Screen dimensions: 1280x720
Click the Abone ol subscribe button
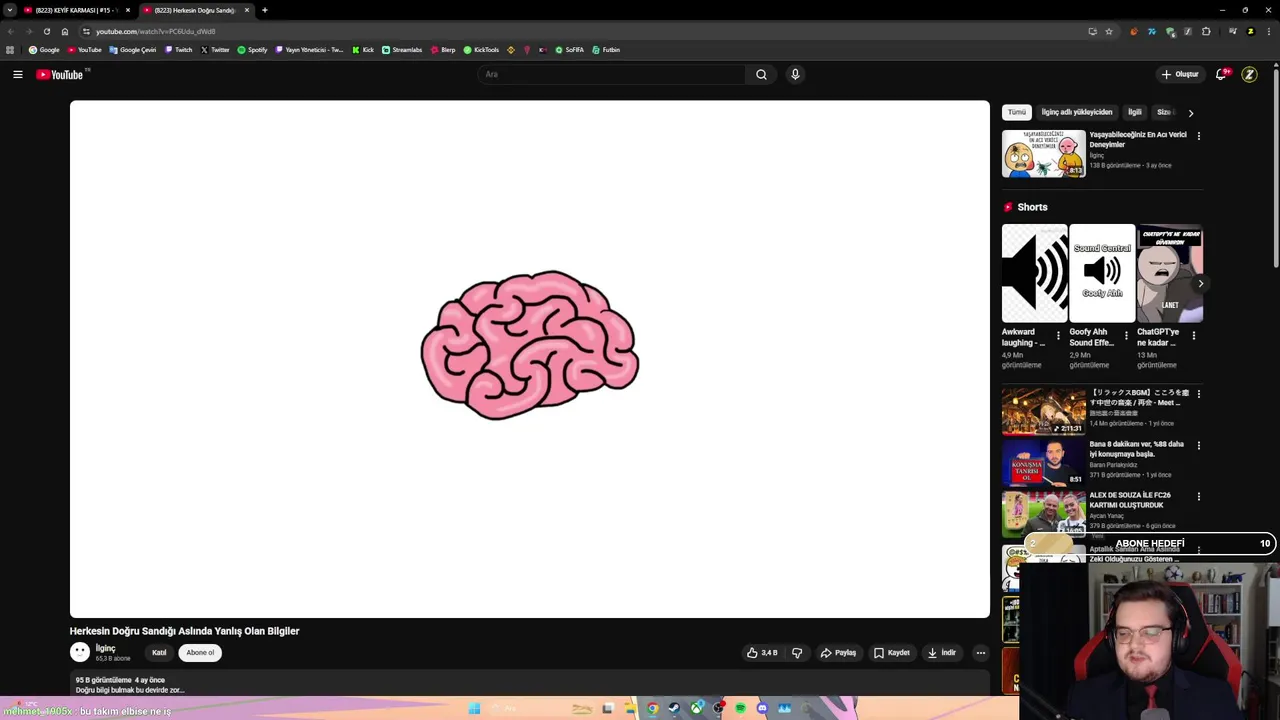click(200, 653)
